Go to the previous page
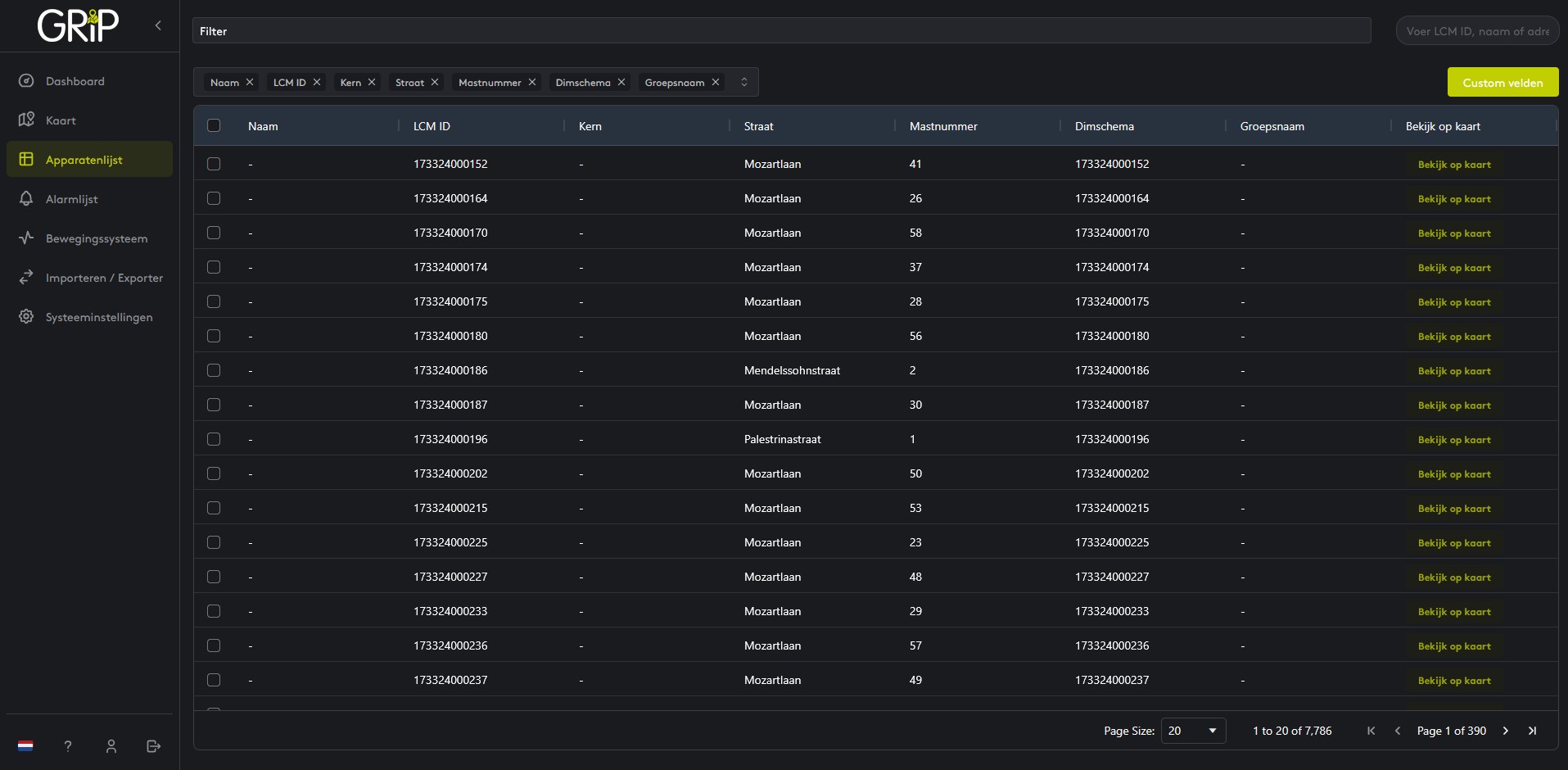 pos(1398,731)
